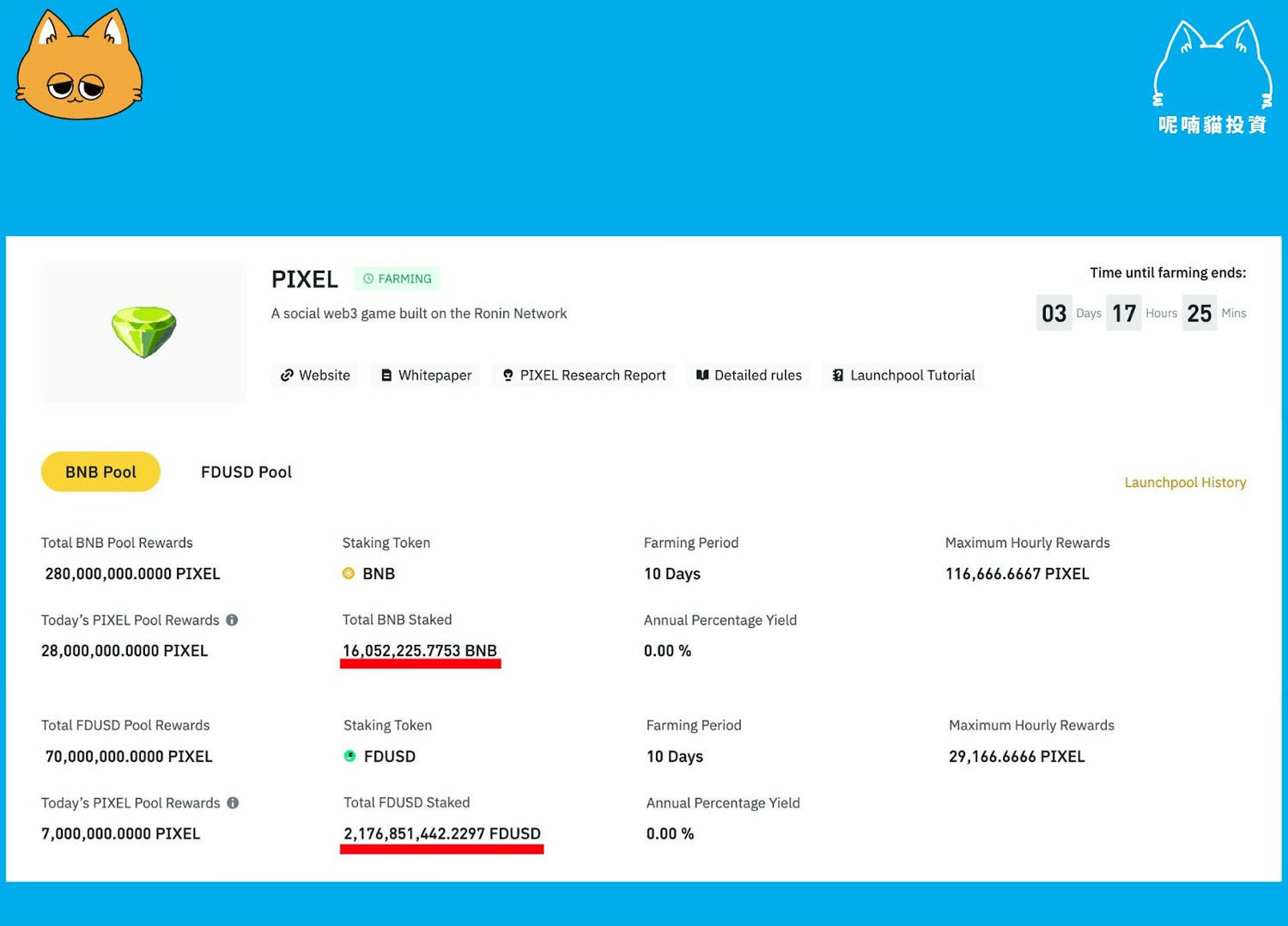The height and width of the screenshot is (926, 1288).
Task: Click the document icon beside Whitepaper
Action: coord(386,375)
